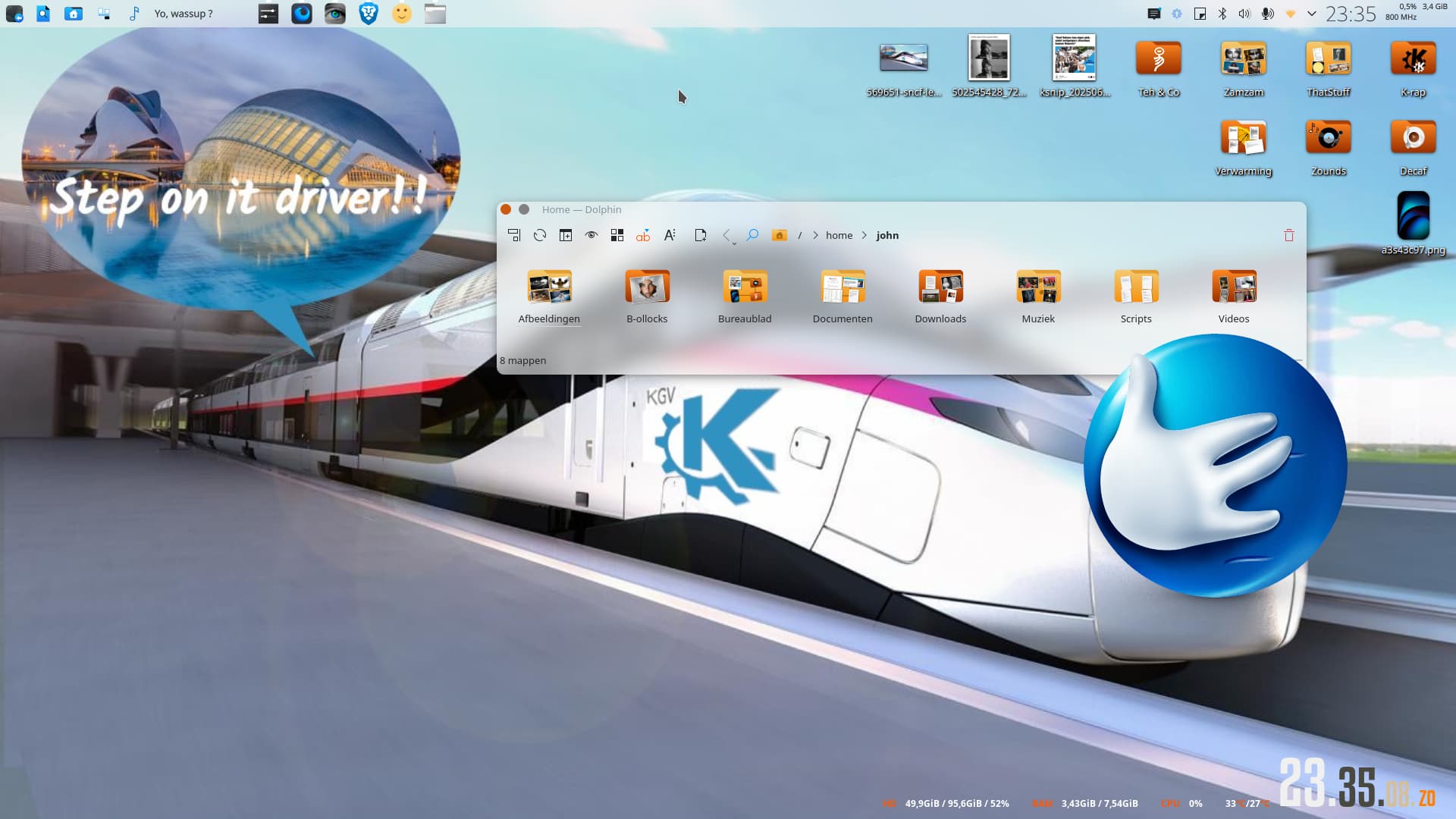Image resolution: width=1456 pixels, height=819 pixels.
Task: Open the eye image viewer icon in panel
Action: click(335, 14)
